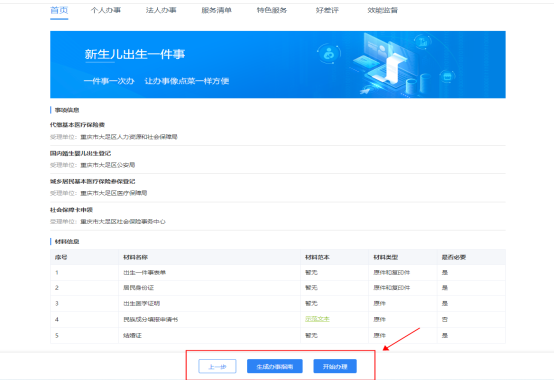Image resolution: width=554 pixels, height=380 pixels.
Task: Open the 首页 tab
Action: [x=59, y=10]
